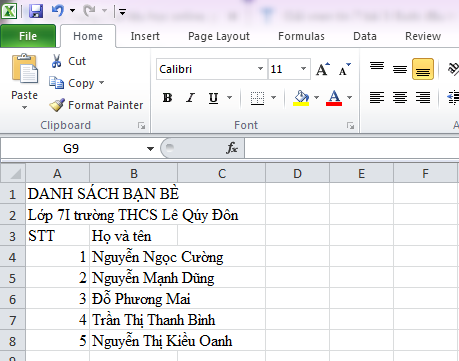Click the Excel application icon
Viewport: 459px width, 361px height.
[9, 11]
